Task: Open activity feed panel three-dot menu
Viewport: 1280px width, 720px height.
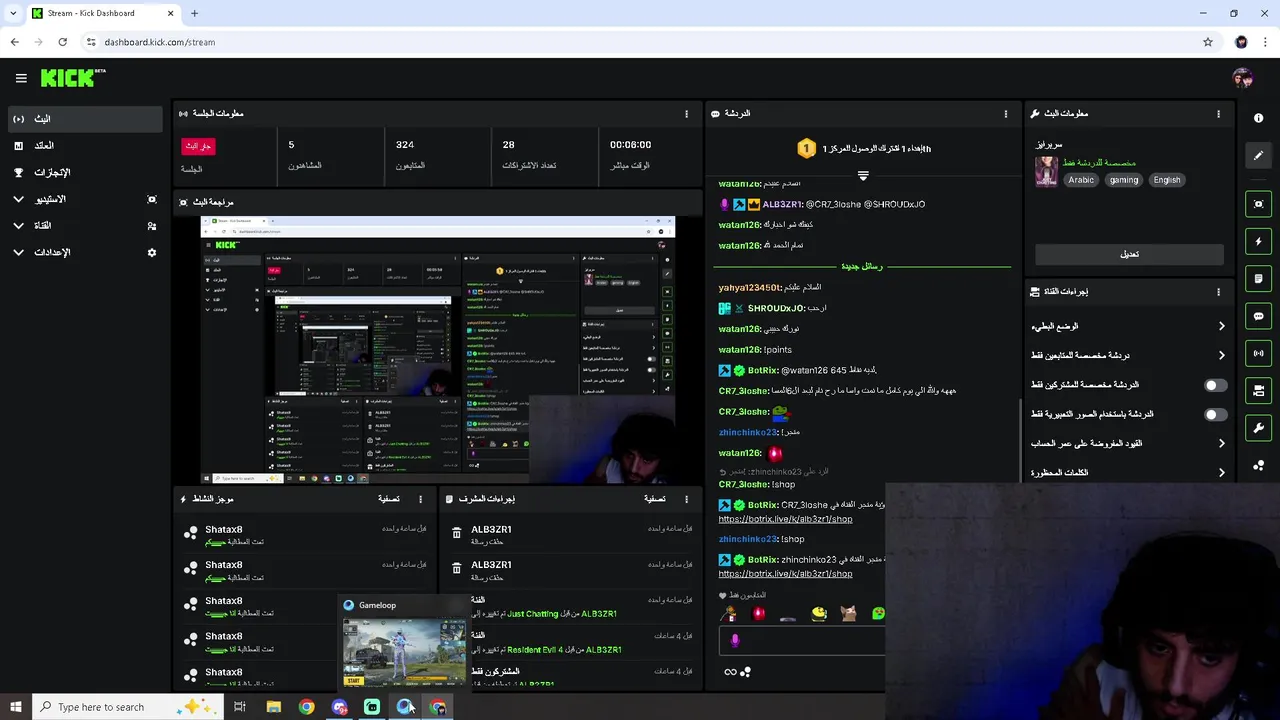Action: [420, 499]
